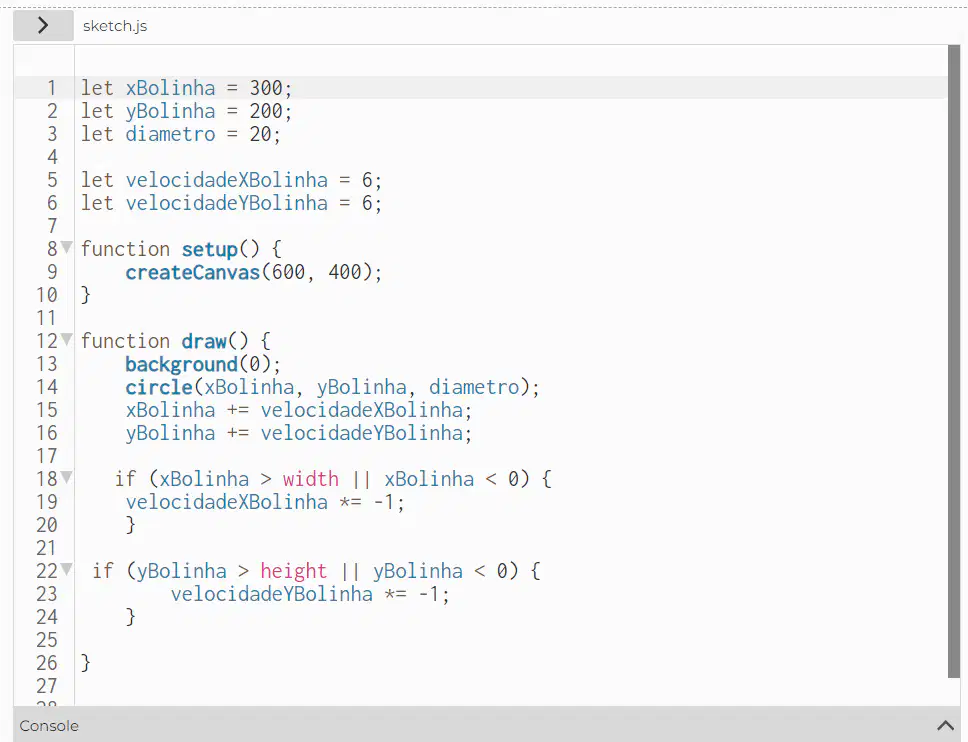Click the height keyword on line 22
The image size is (968, 742).
pyautogui.click(x=293, y=571)
